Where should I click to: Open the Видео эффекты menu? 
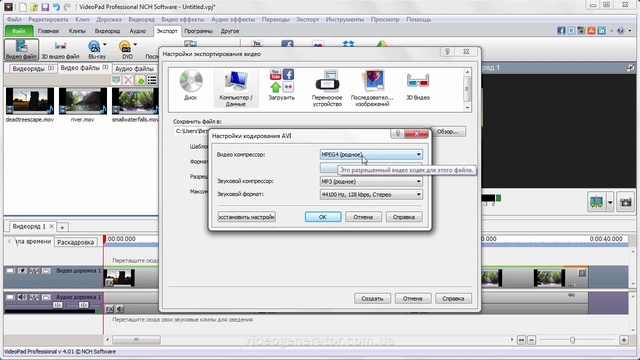(182, 19)
